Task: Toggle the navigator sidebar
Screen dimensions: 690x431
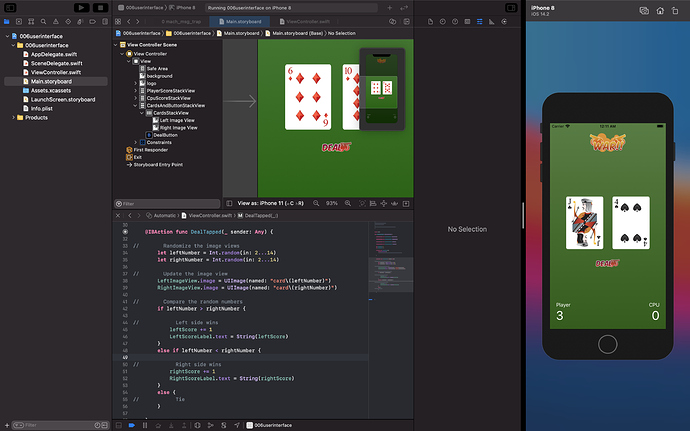Action: pyautogui.click(x=10, y=7)
